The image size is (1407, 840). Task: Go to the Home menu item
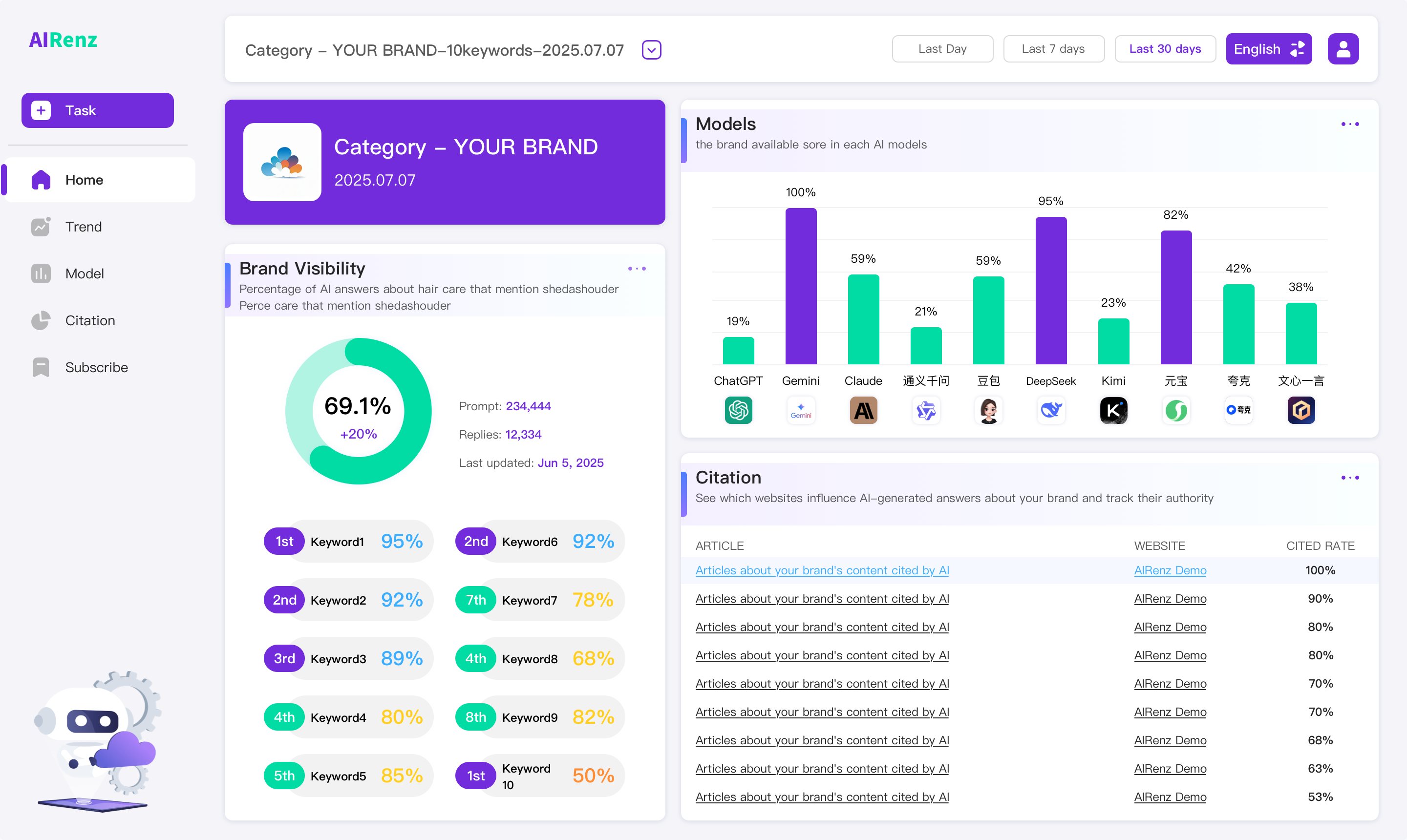click(x=100, y=179)
